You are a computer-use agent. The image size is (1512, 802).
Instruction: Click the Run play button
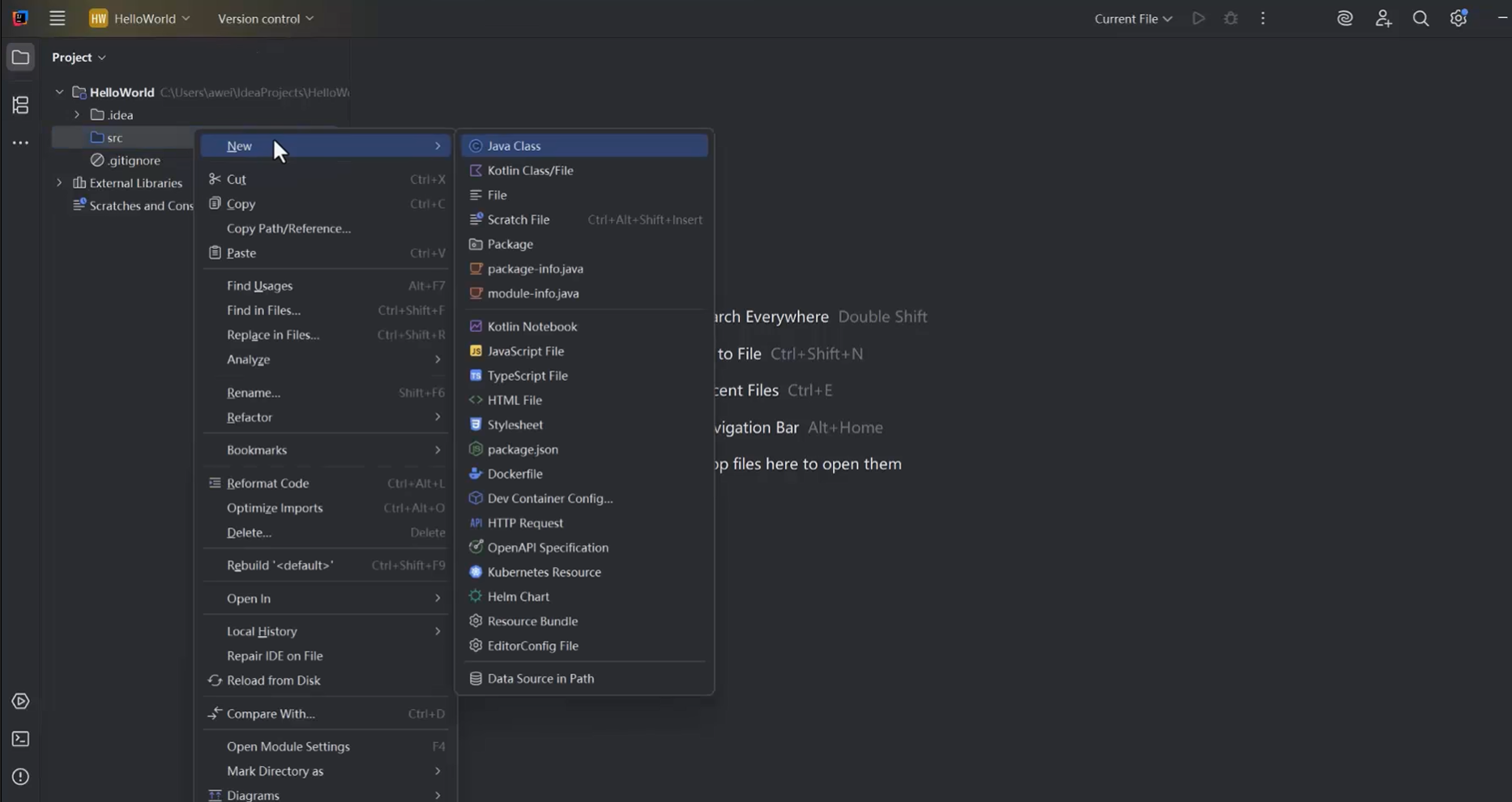(1198, 19)
